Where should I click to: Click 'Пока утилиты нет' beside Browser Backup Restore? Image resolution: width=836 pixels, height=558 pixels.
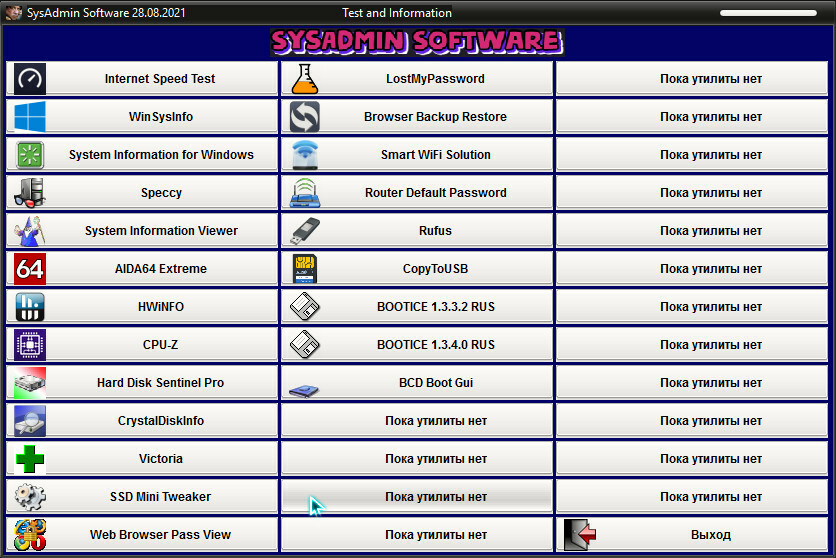click(x=692, y=117)
